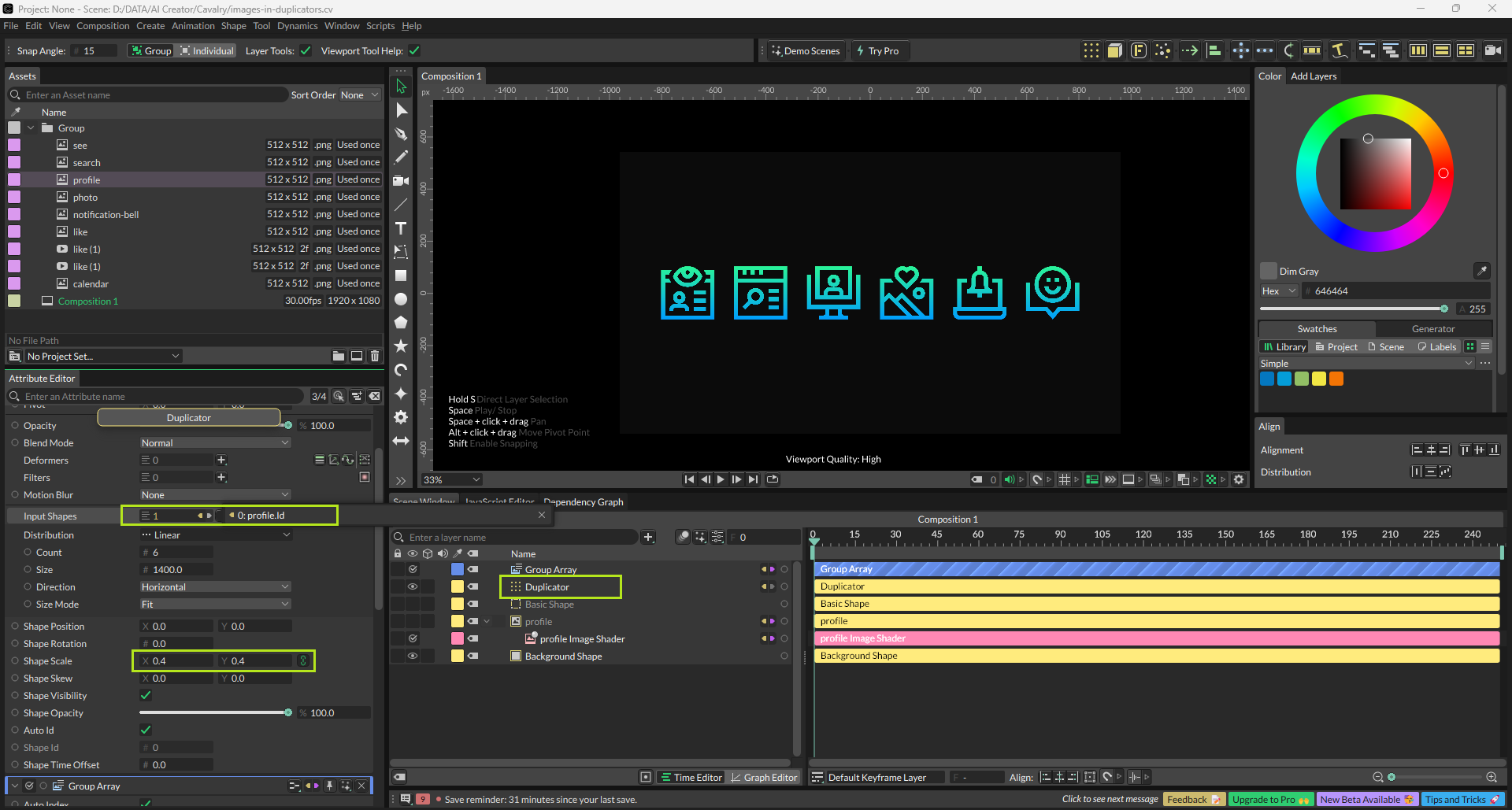This screenshot has width=1512, height=810.
Task: Click the add layer plus button
Action: pos(648,537)
